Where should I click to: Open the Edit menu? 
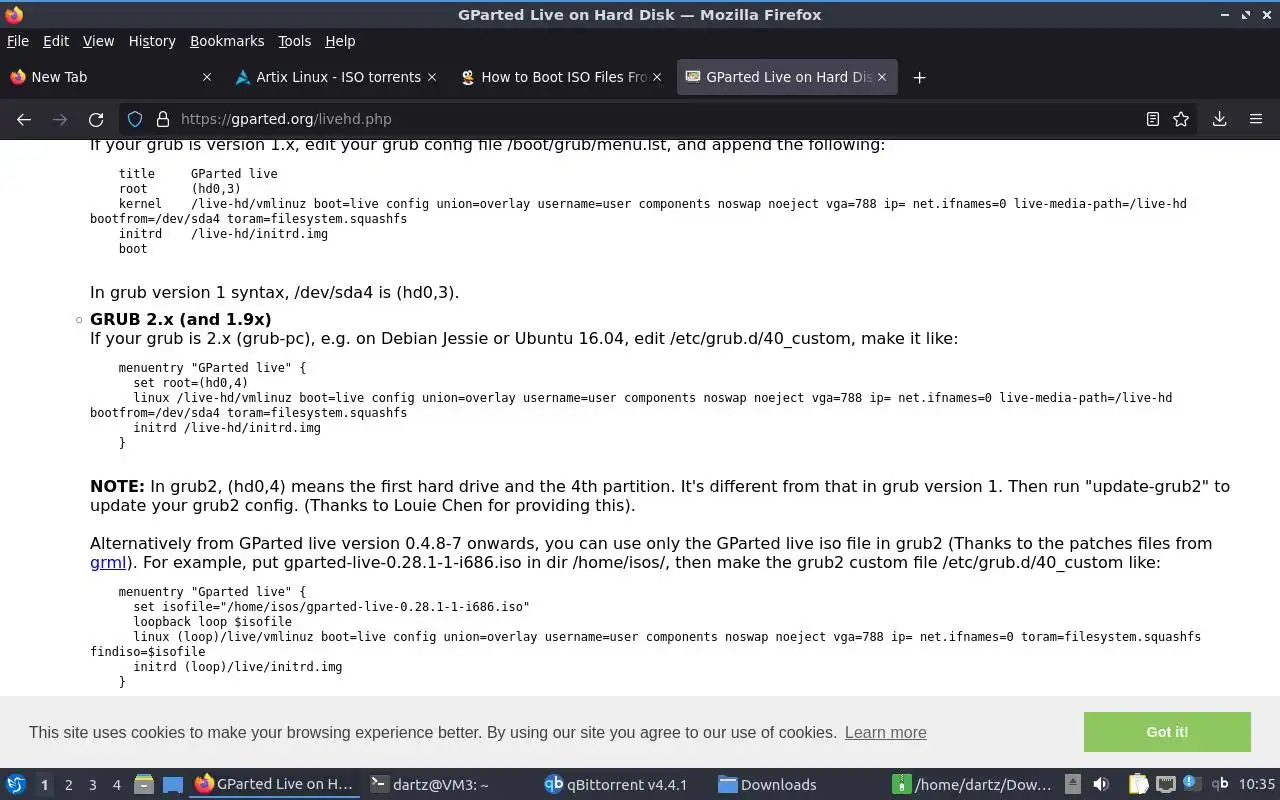coord(56,41)
